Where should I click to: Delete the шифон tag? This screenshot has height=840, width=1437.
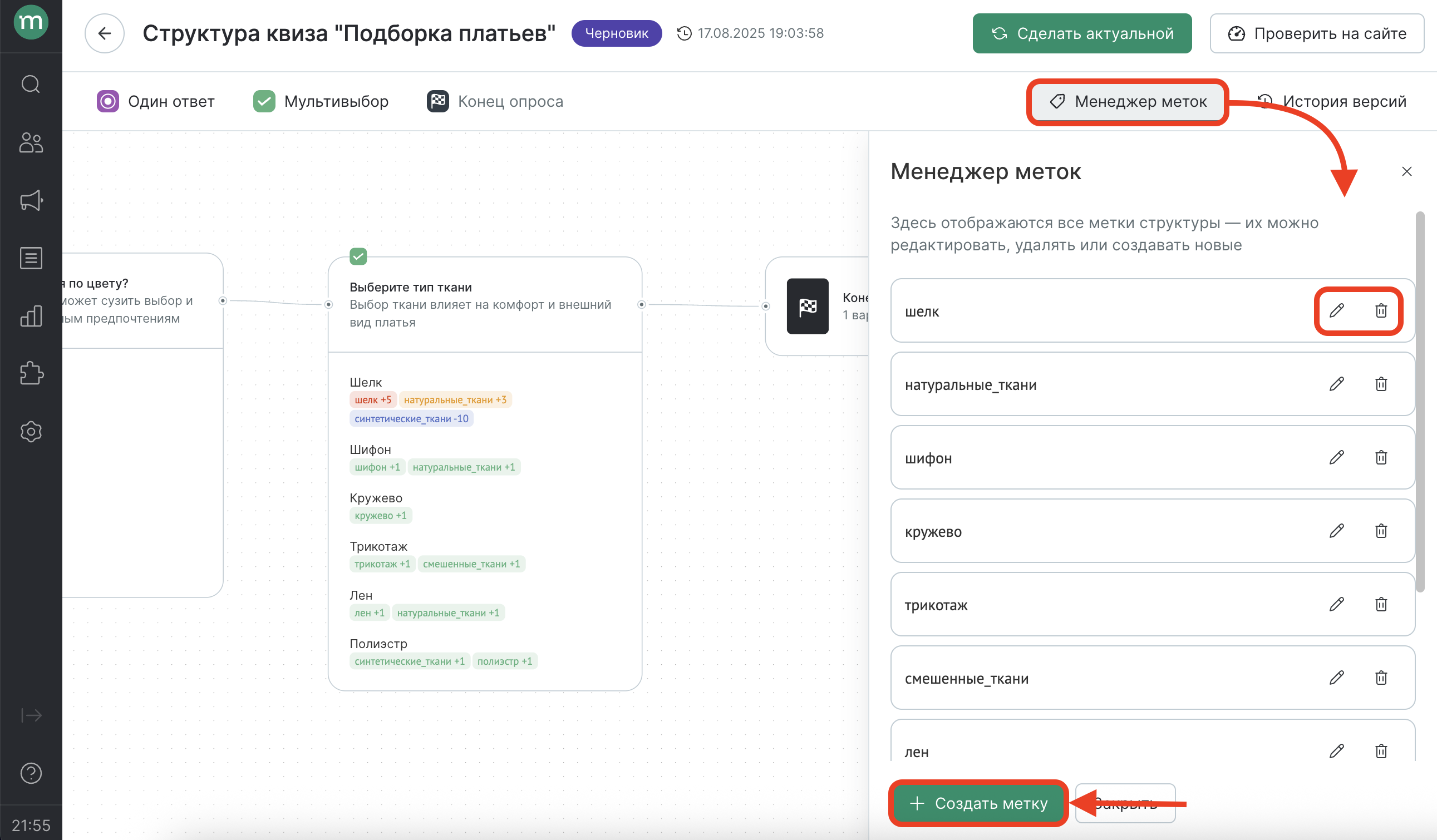point(1381,458)
